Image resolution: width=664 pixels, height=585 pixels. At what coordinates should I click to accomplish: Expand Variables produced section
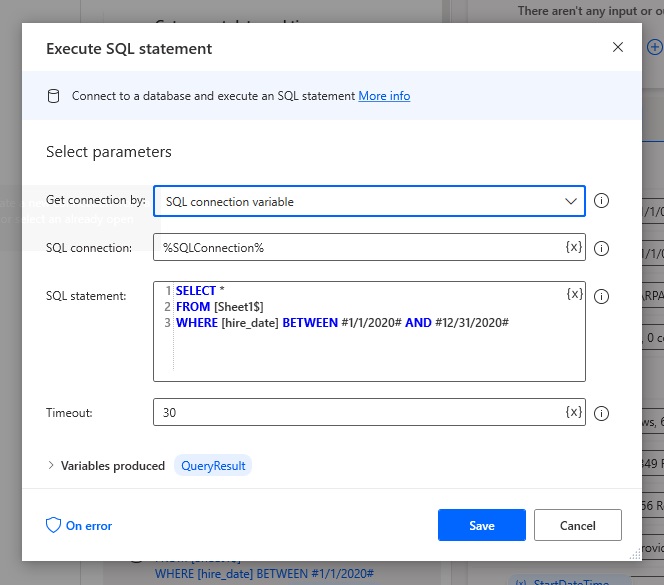[51, 466]
